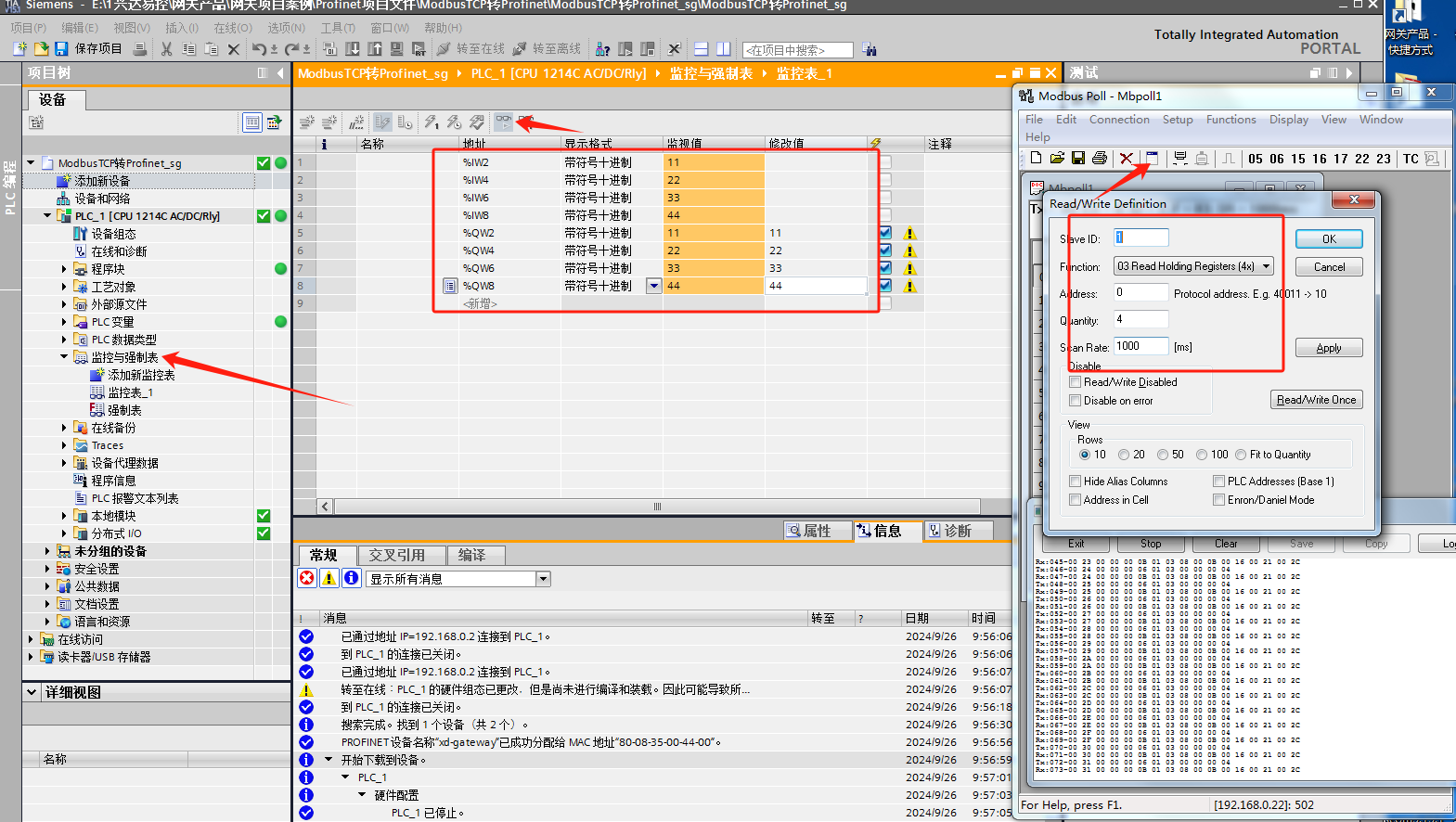Click the Monitor all glasses icon
1456x822 pixels.
tap(503, 122)
